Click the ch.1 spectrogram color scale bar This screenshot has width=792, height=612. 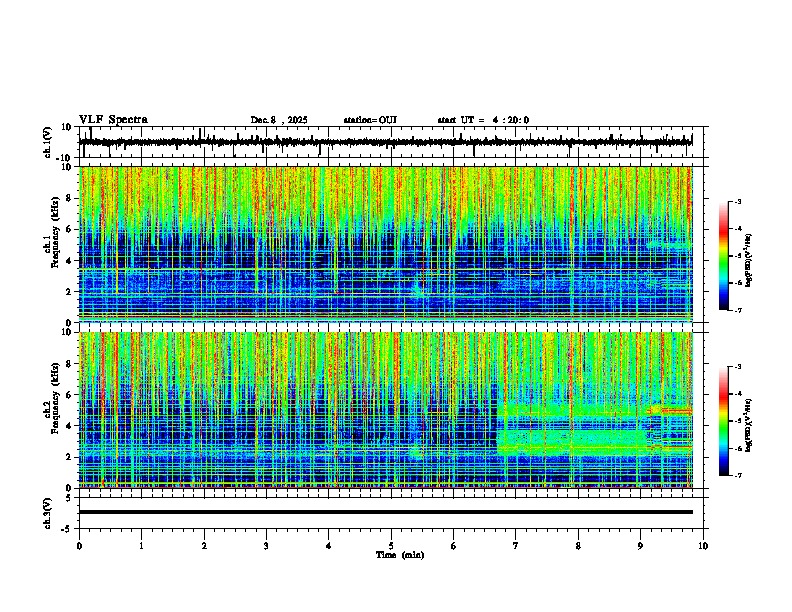pos(724,256)
